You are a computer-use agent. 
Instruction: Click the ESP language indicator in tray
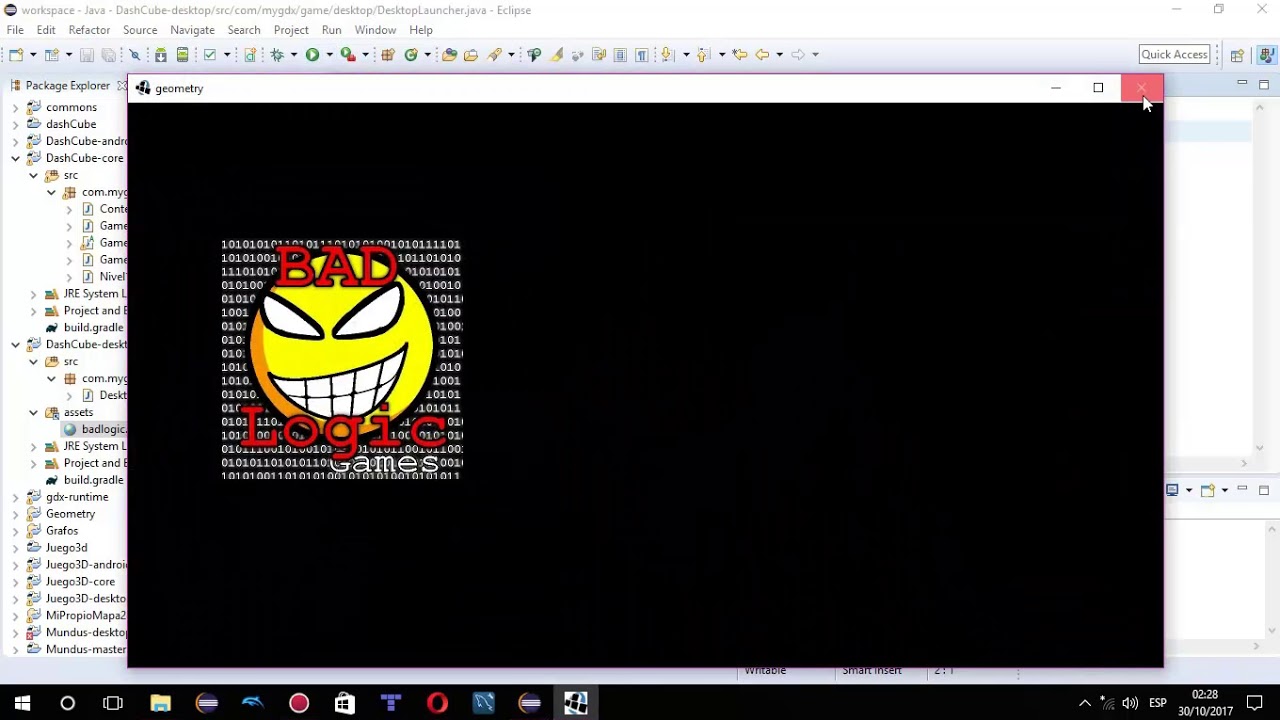click(x=1158, y=703)
